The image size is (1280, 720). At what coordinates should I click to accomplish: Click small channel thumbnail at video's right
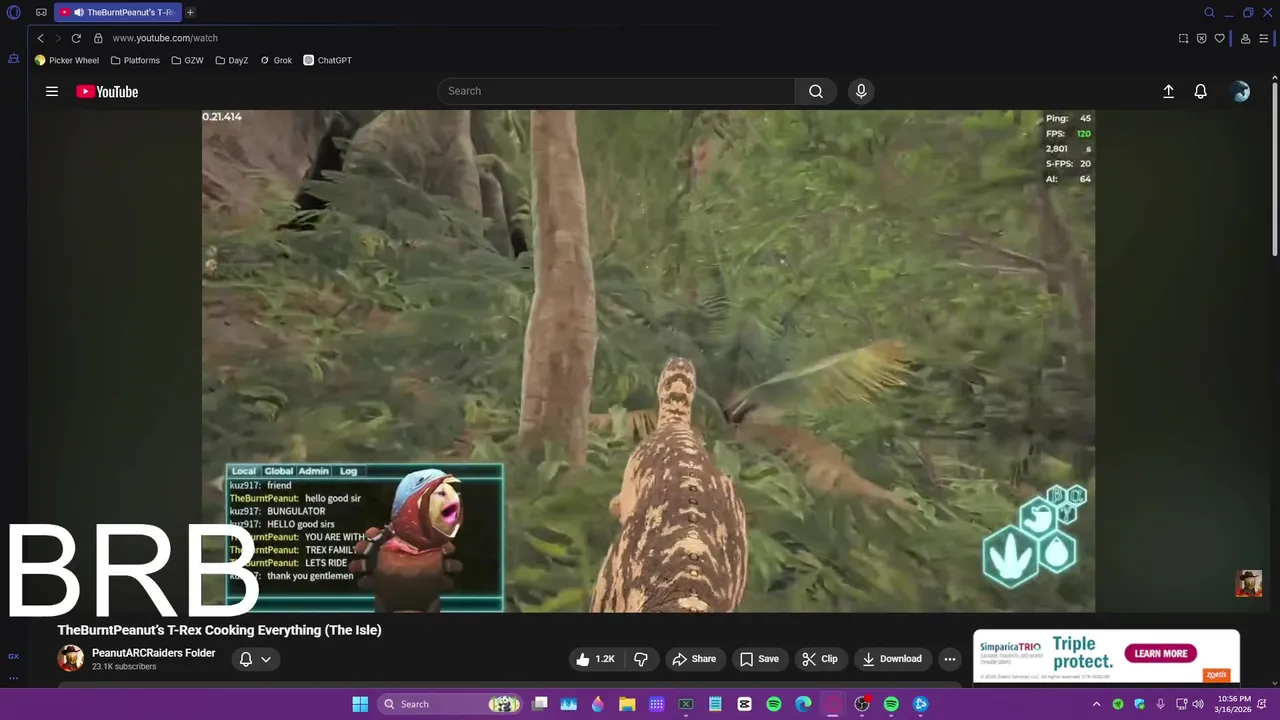[1248, 583]
